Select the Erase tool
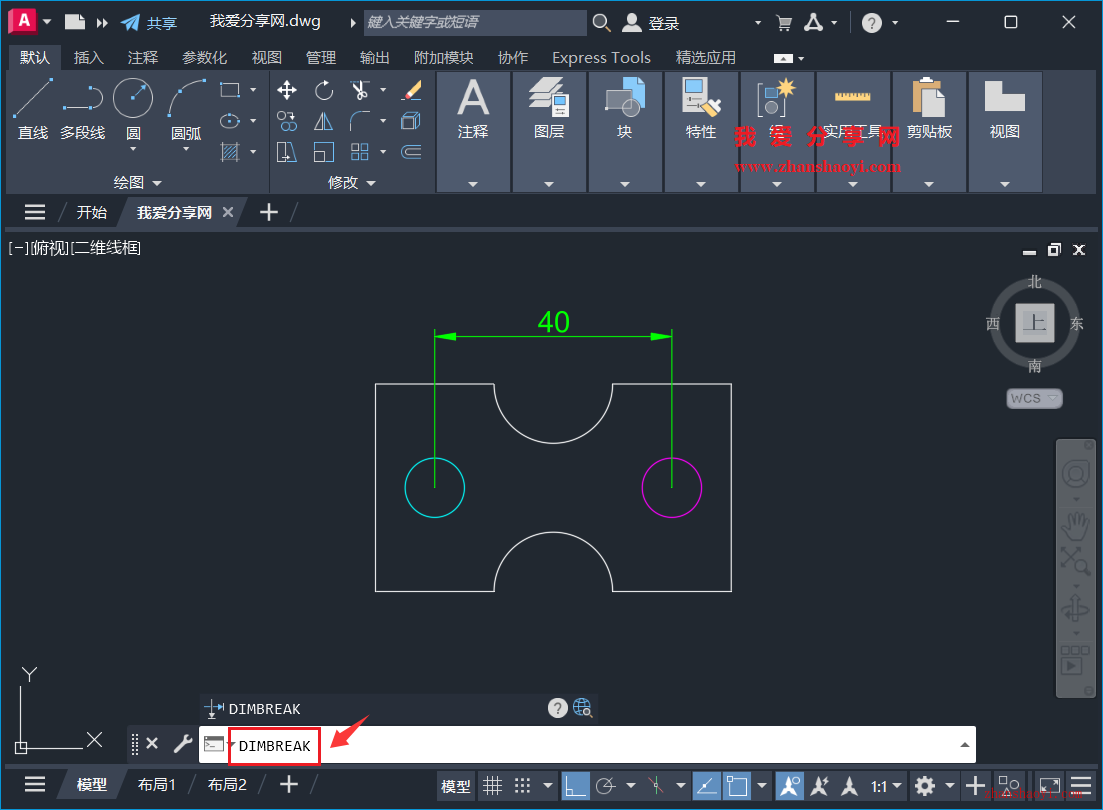The width and height of the screenshot is (1103, 810). [411, 90]
